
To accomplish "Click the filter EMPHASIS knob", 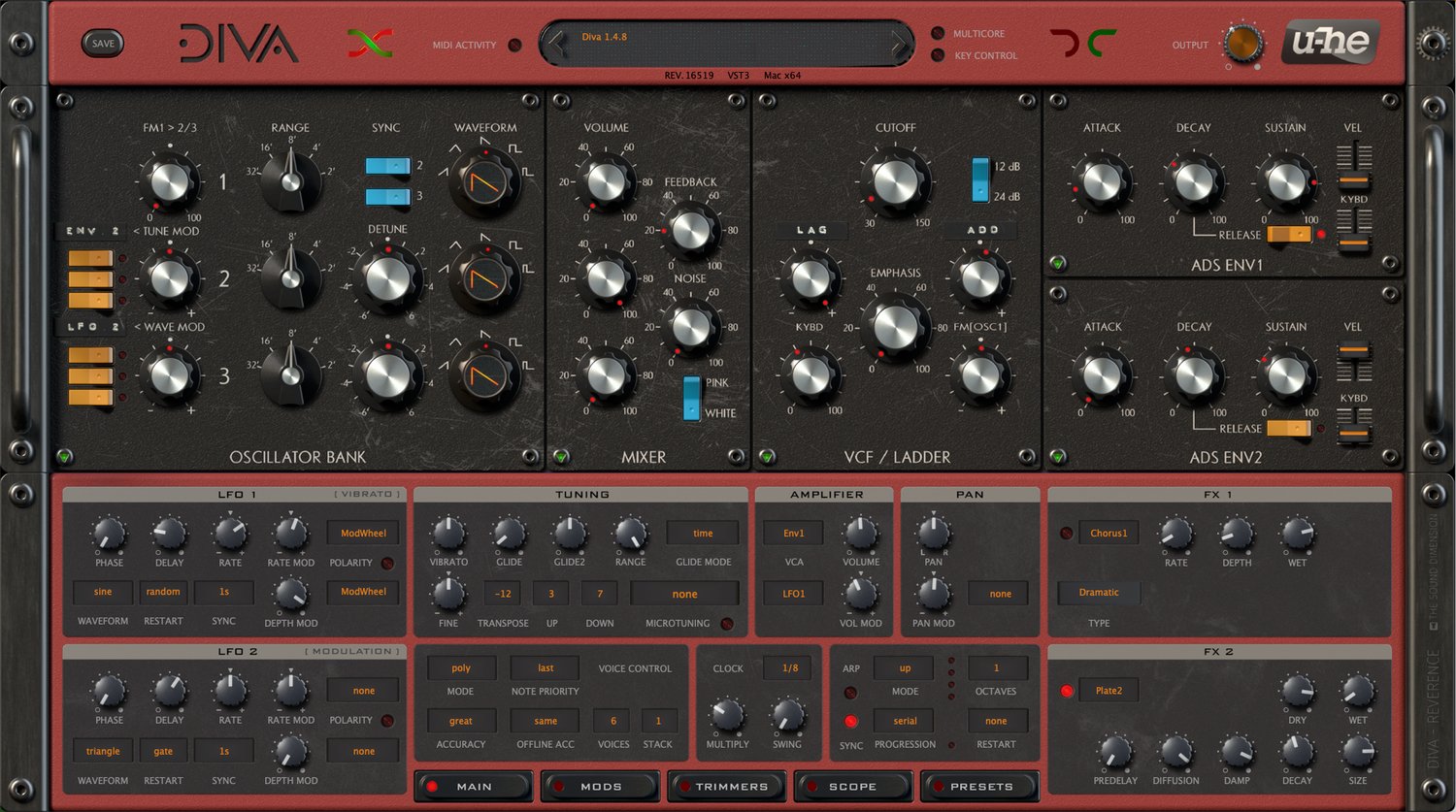I will pyautogui.click(x=895, y=327).
